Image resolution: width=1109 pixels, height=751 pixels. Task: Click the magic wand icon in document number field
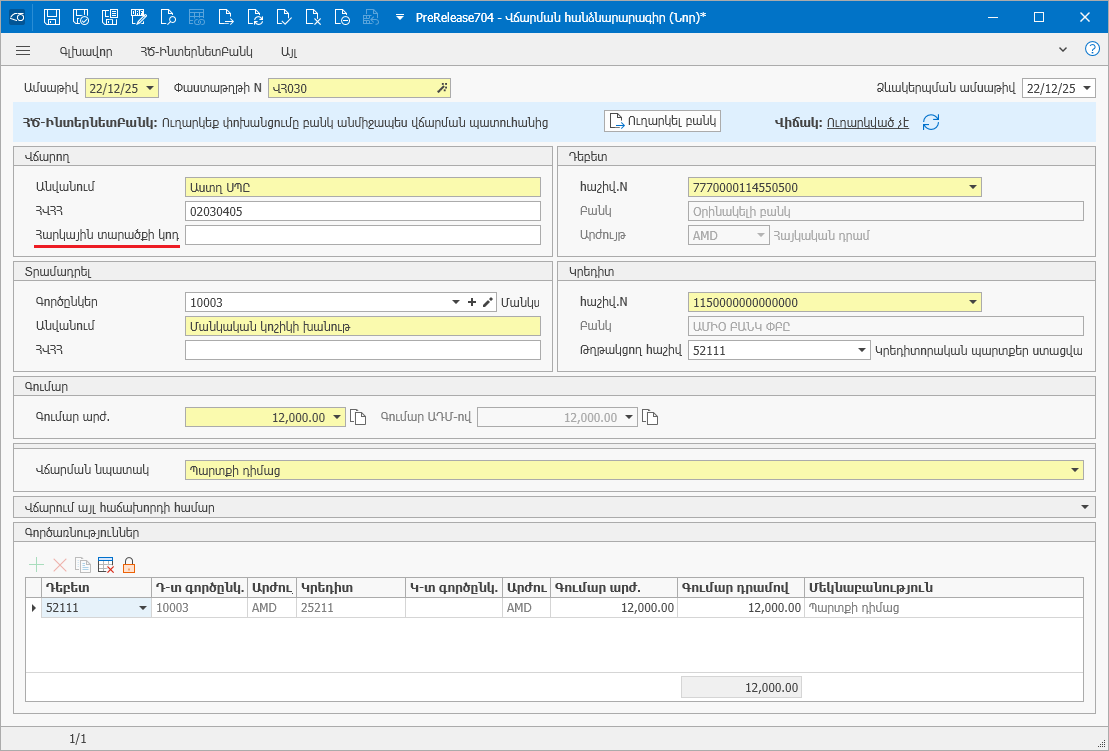442,88
